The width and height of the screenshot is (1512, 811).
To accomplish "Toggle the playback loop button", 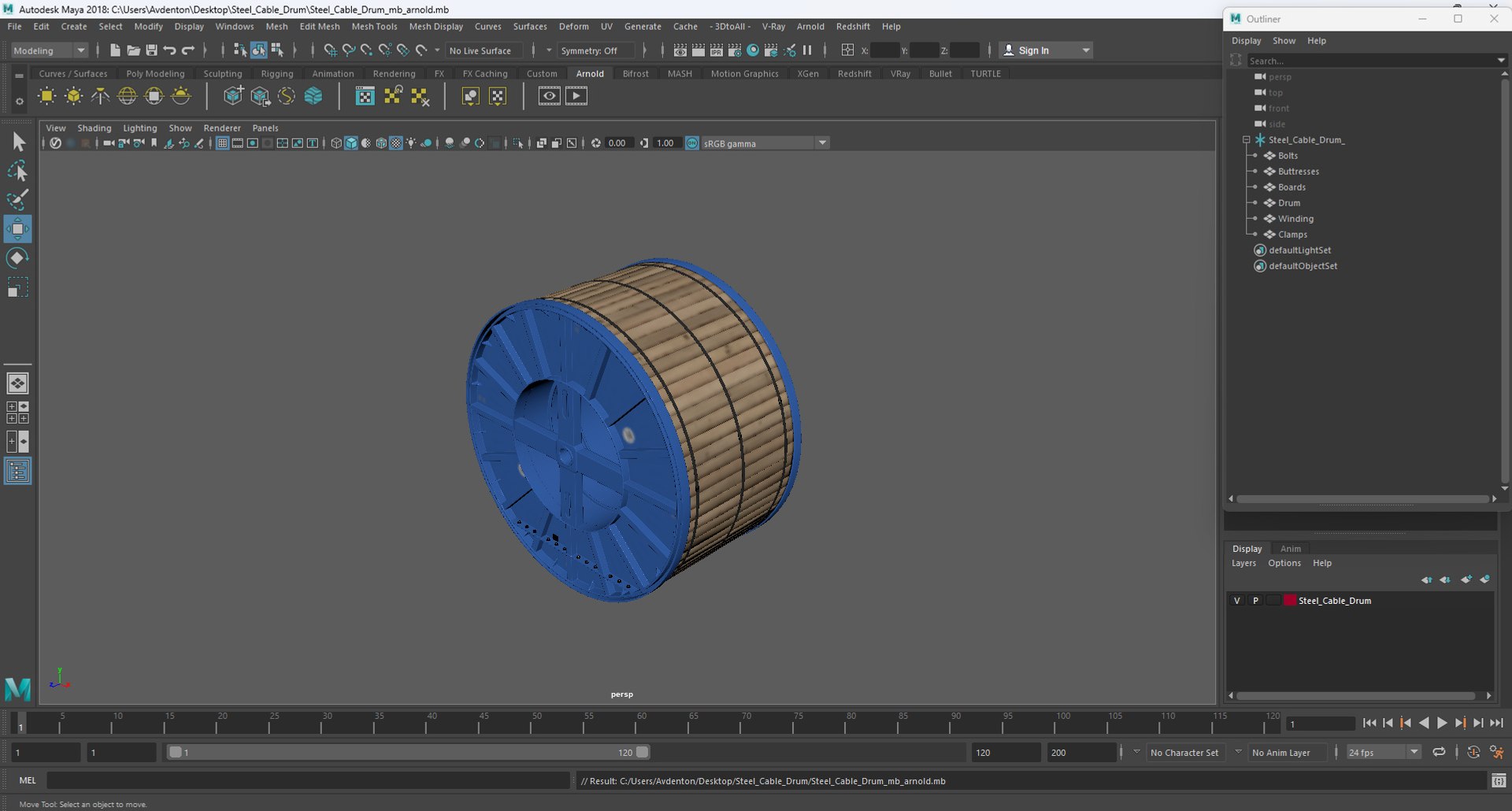I will click(x=1439, y=753).
